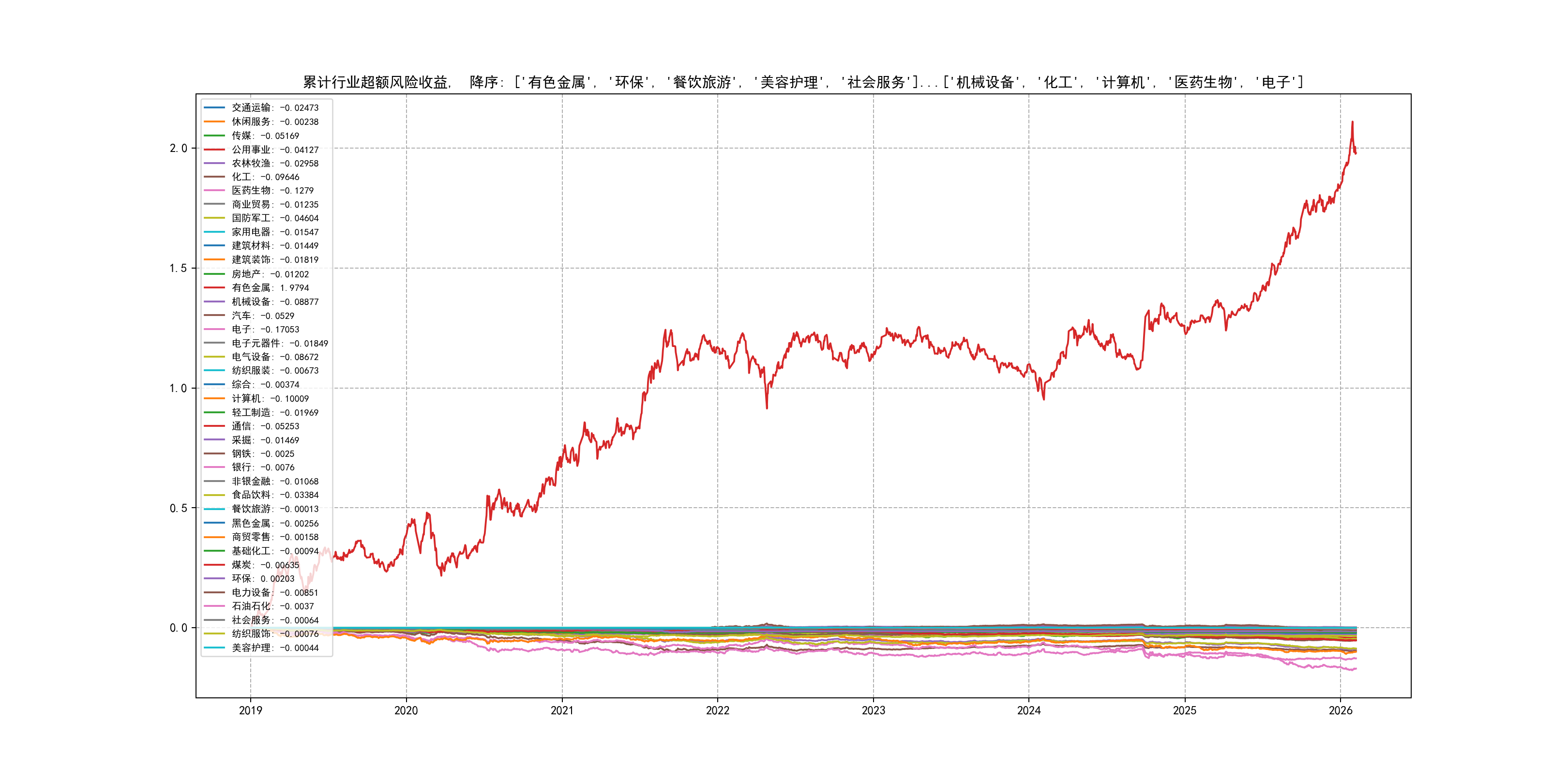Click the 美容护理 legend color swatch
Screen dimensions: 1568x784
pos(214,648)
